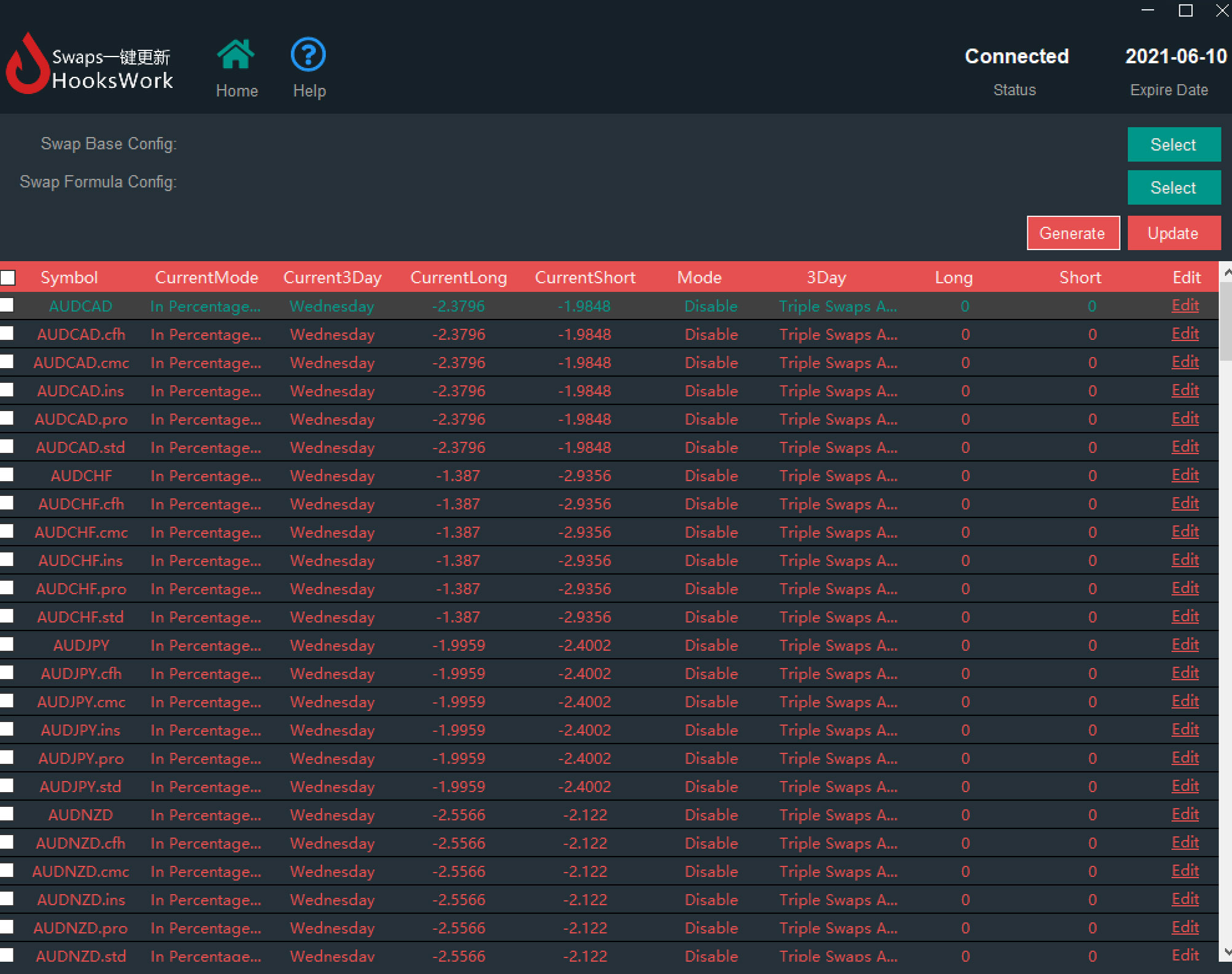1232x974 pixels.
Task: Click the Short column header
Action: coord(1080,278)
